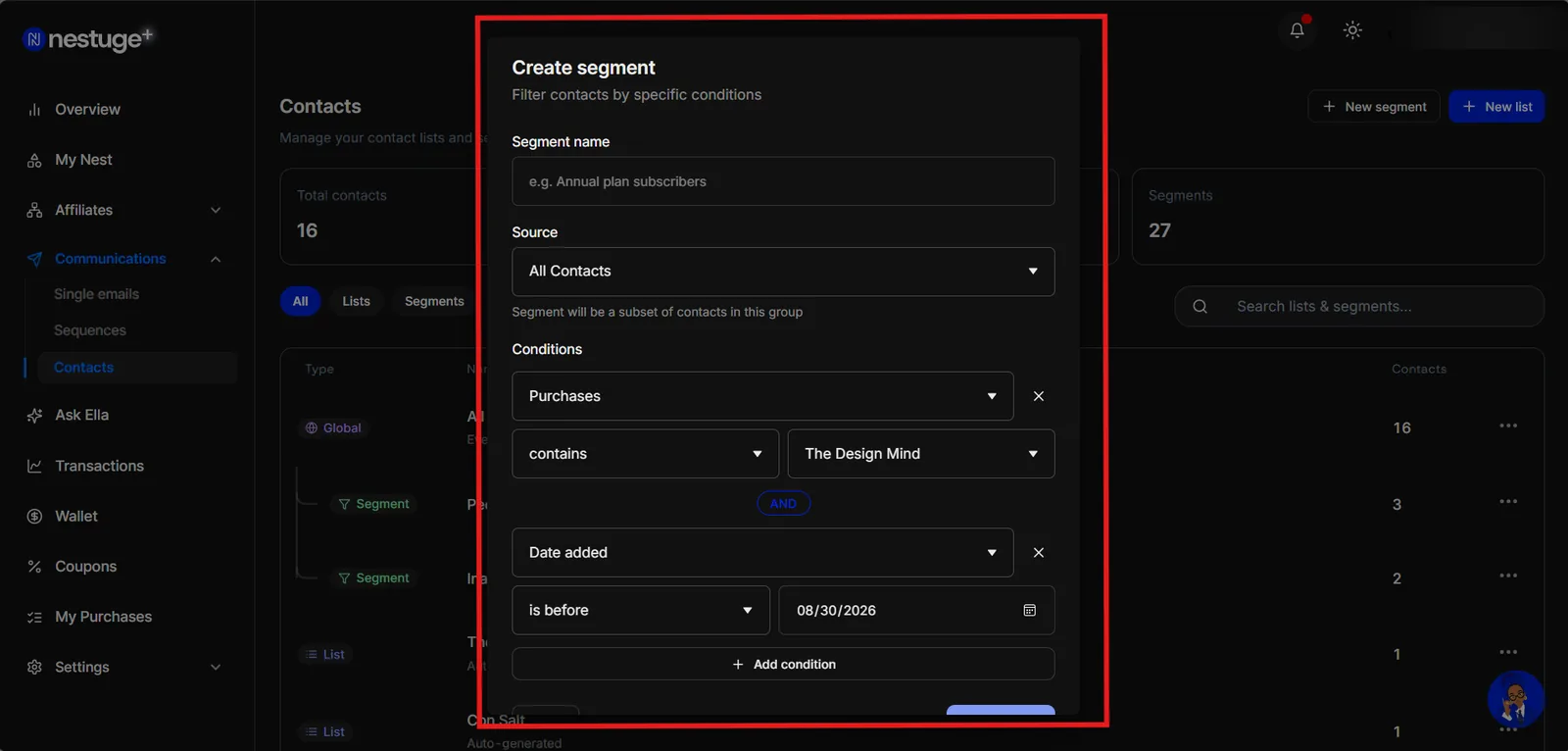
Task: Toggle the light/dark theme sun icon
Action: (x=1352, y=30)
